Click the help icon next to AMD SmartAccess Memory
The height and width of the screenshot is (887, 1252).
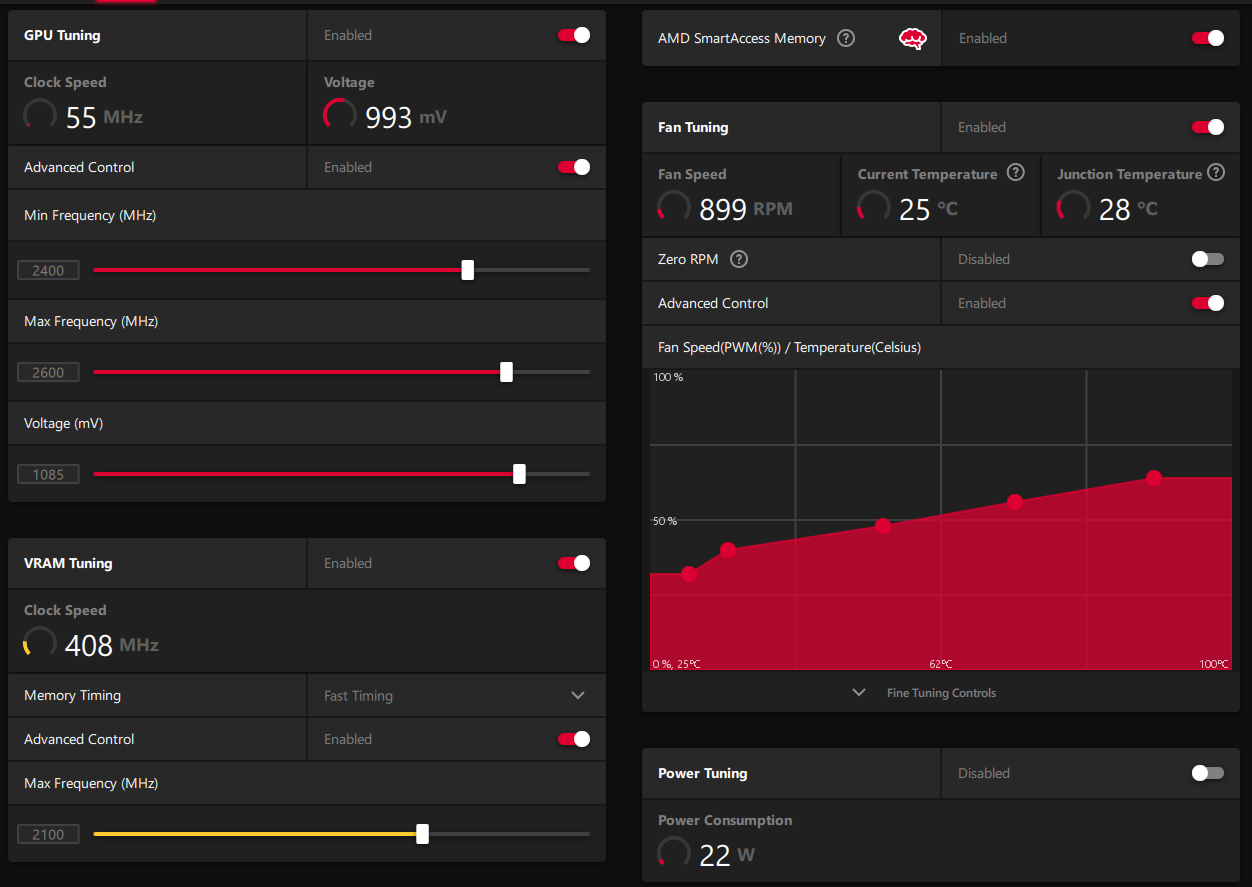846,39
